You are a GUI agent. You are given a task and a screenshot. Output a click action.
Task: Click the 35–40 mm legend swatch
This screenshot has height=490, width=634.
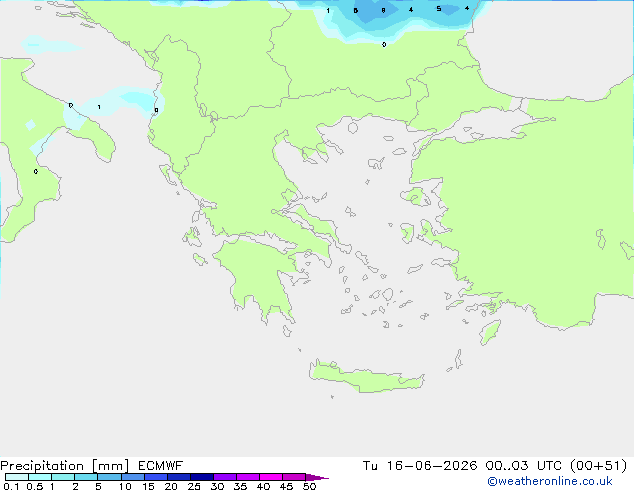tap(248, 477)
